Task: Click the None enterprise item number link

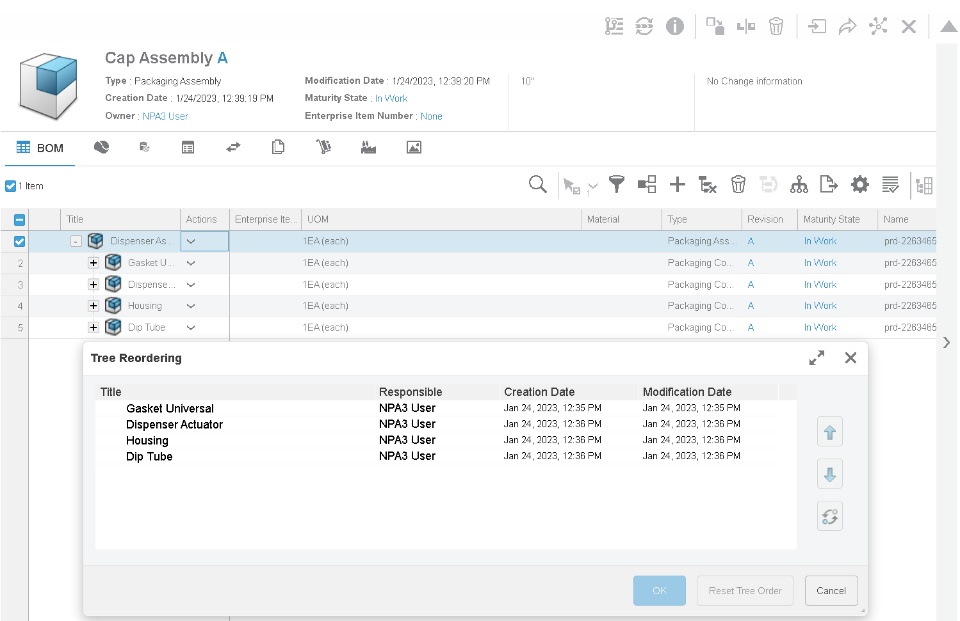Action: point(431,116)
